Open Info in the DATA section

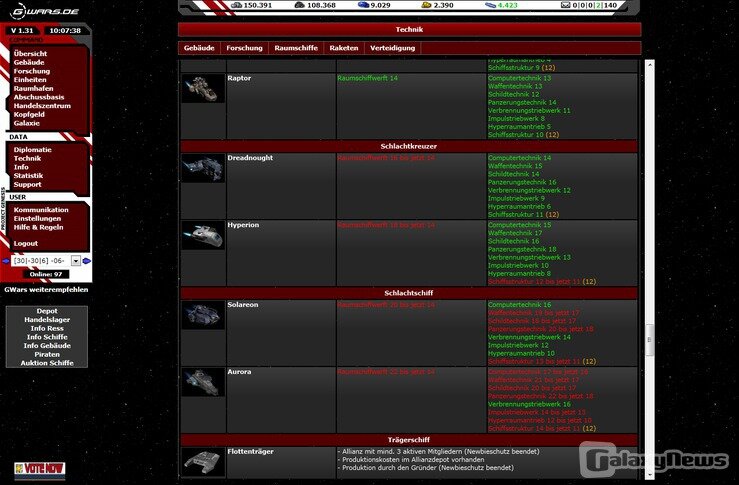click(x=21, y=167)
